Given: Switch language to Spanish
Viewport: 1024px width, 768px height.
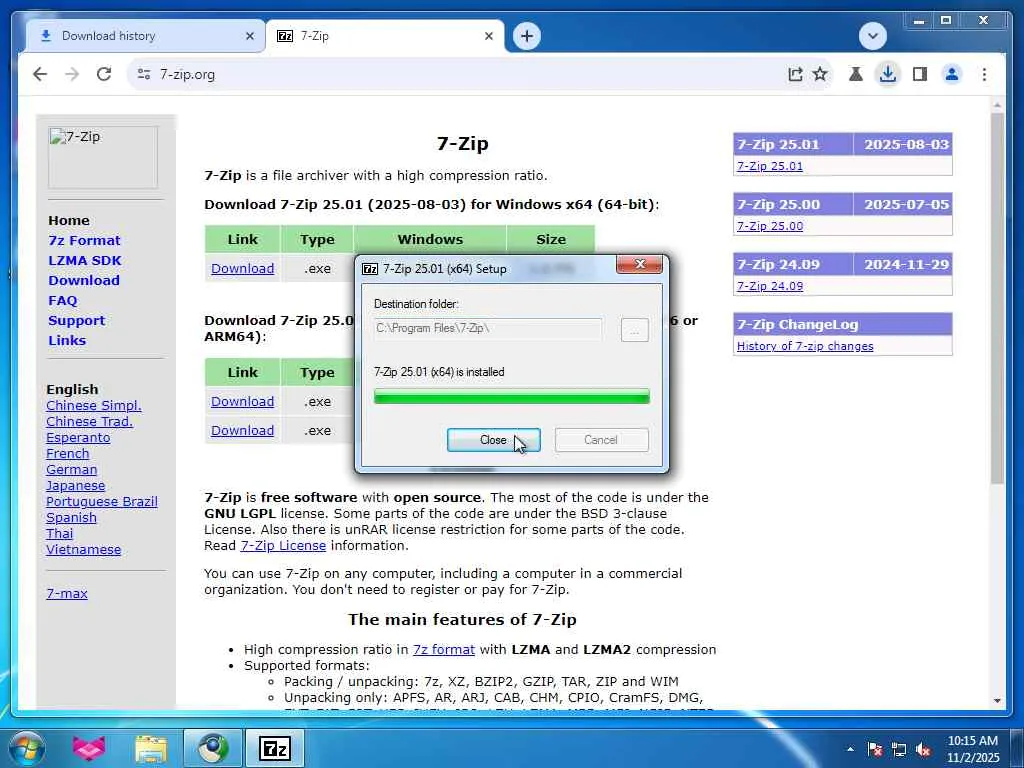Looking at the screenshot, I should click(71, 518).
